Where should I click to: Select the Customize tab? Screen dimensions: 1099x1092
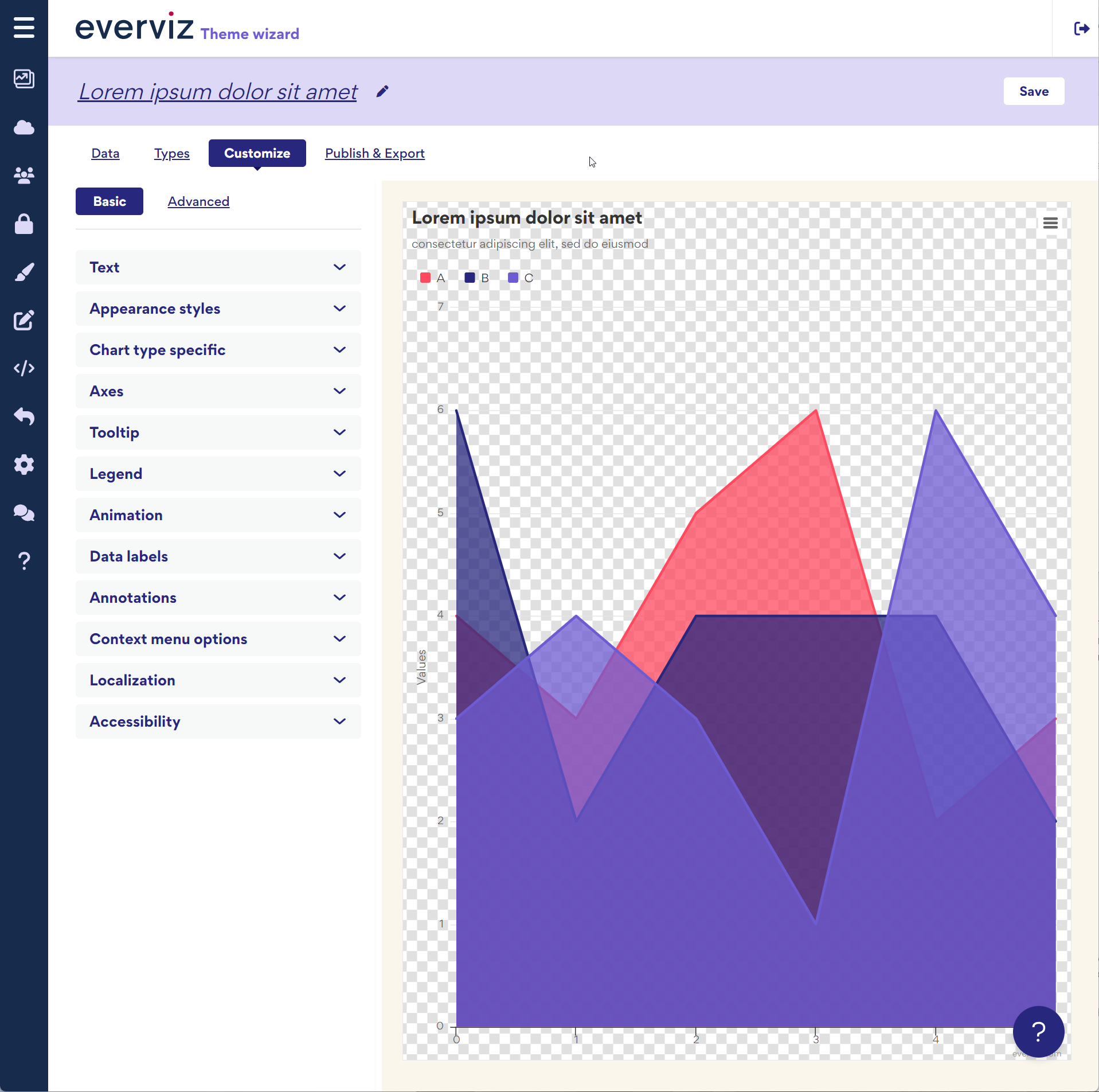pyautogui.click(x=257, y=153)
